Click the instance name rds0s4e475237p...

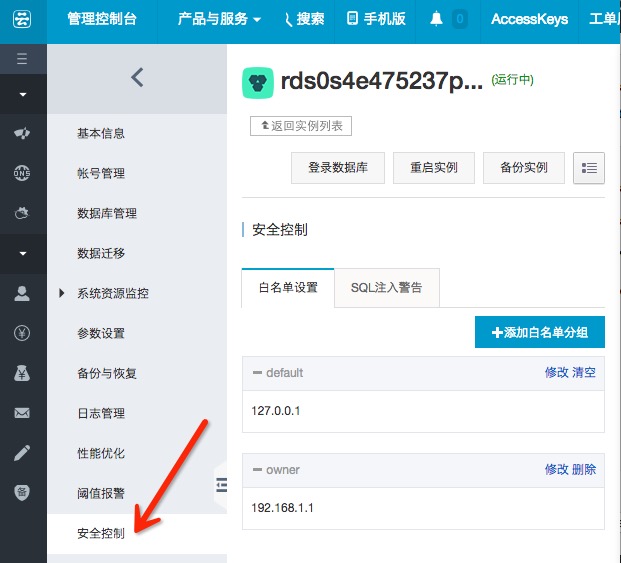[382, 81]
